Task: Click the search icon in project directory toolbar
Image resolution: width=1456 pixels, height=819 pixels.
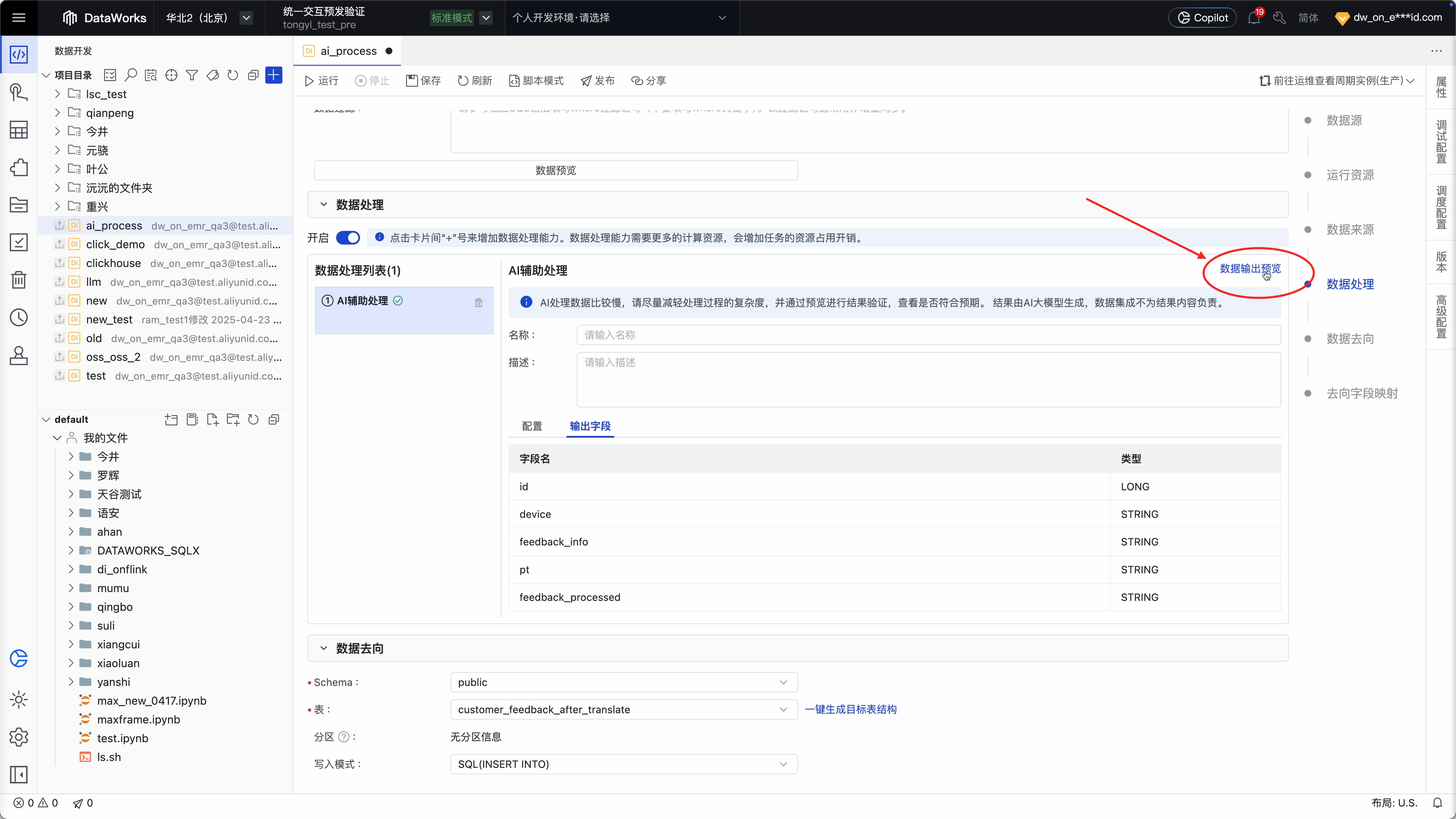Action: coord(130,75)
